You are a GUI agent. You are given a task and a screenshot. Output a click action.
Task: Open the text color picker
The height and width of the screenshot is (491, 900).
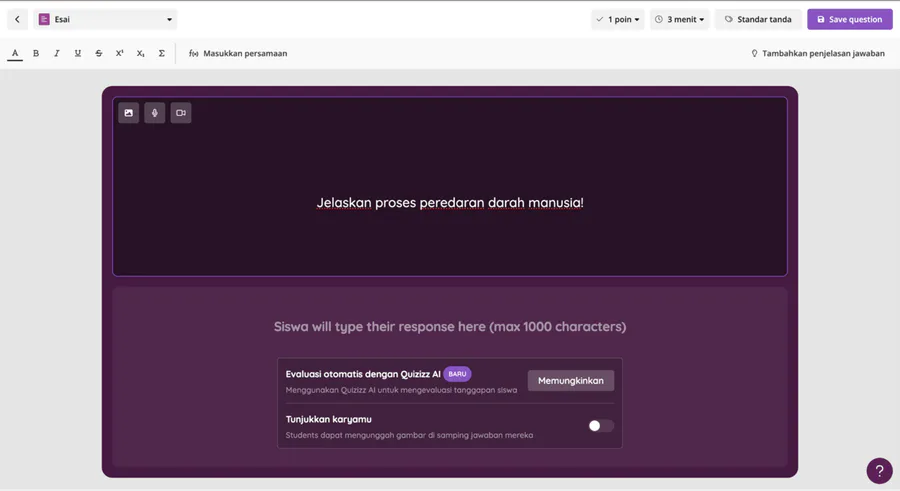point(15,53)
